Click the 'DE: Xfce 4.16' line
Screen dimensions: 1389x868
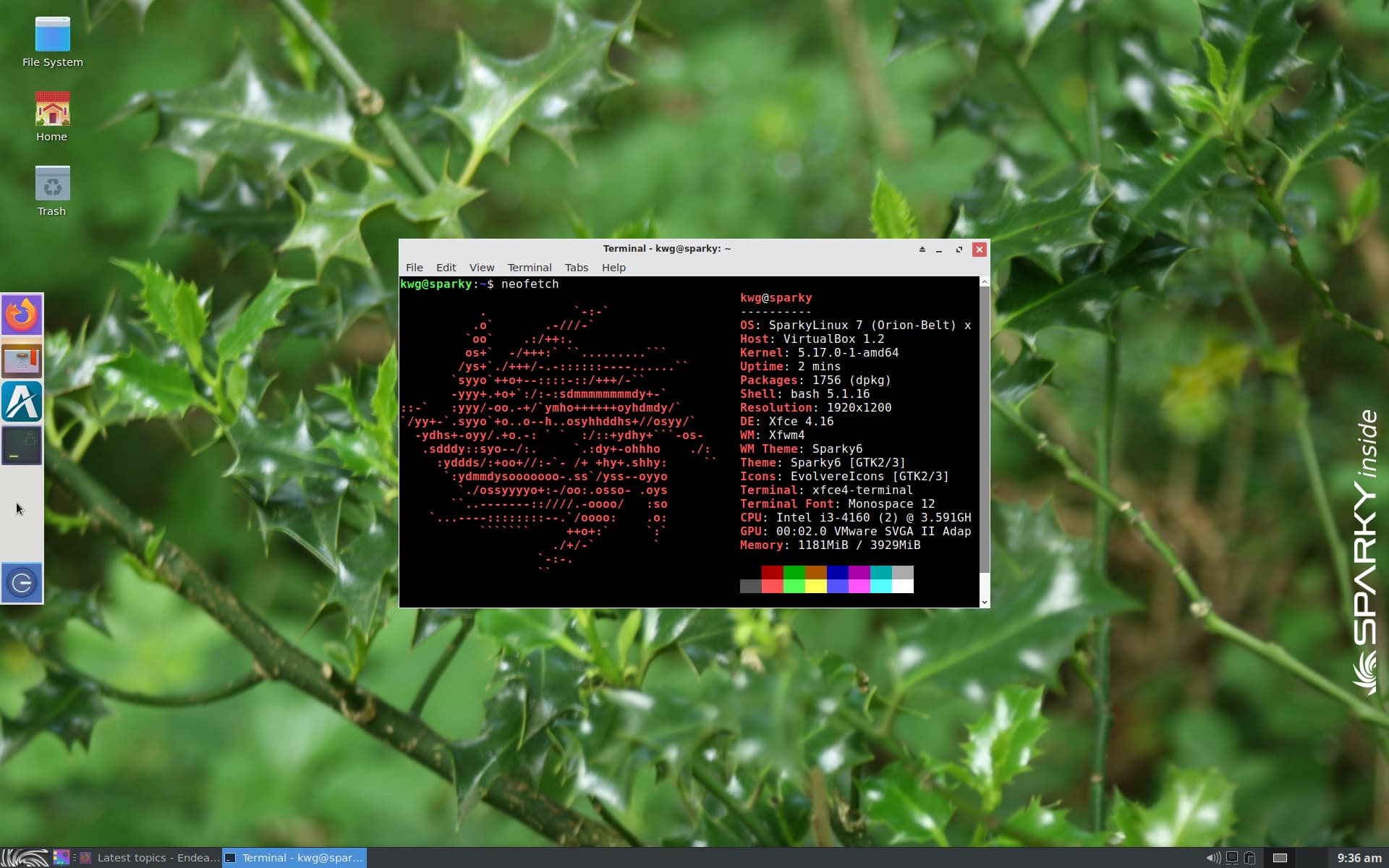(786, 422)
